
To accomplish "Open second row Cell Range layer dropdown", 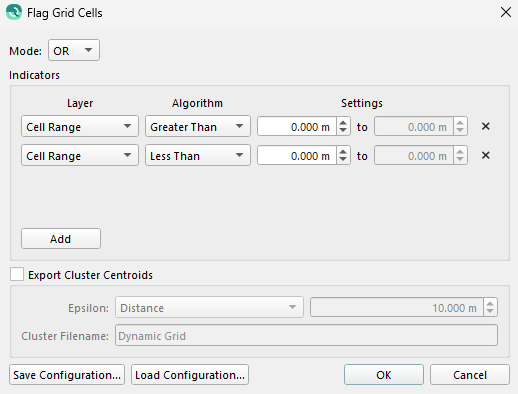I will pyautogui.click(x=80, y=155).
